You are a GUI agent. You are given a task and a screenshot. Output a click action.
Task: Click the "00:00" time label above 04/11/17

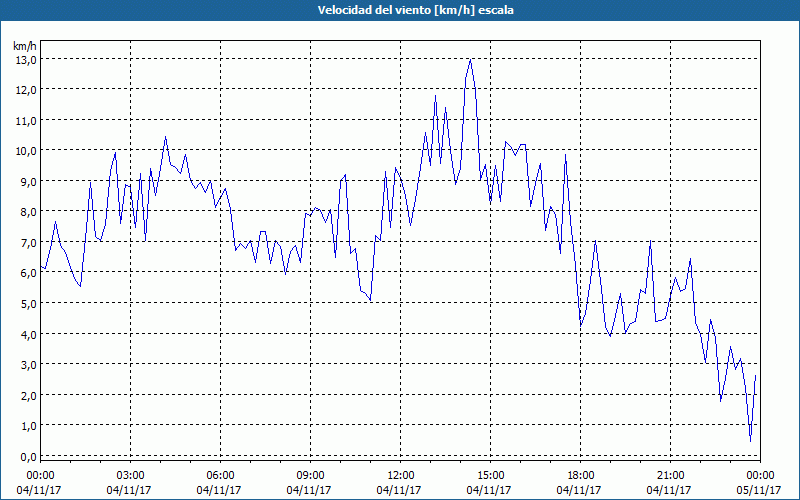tap(40, 476)
